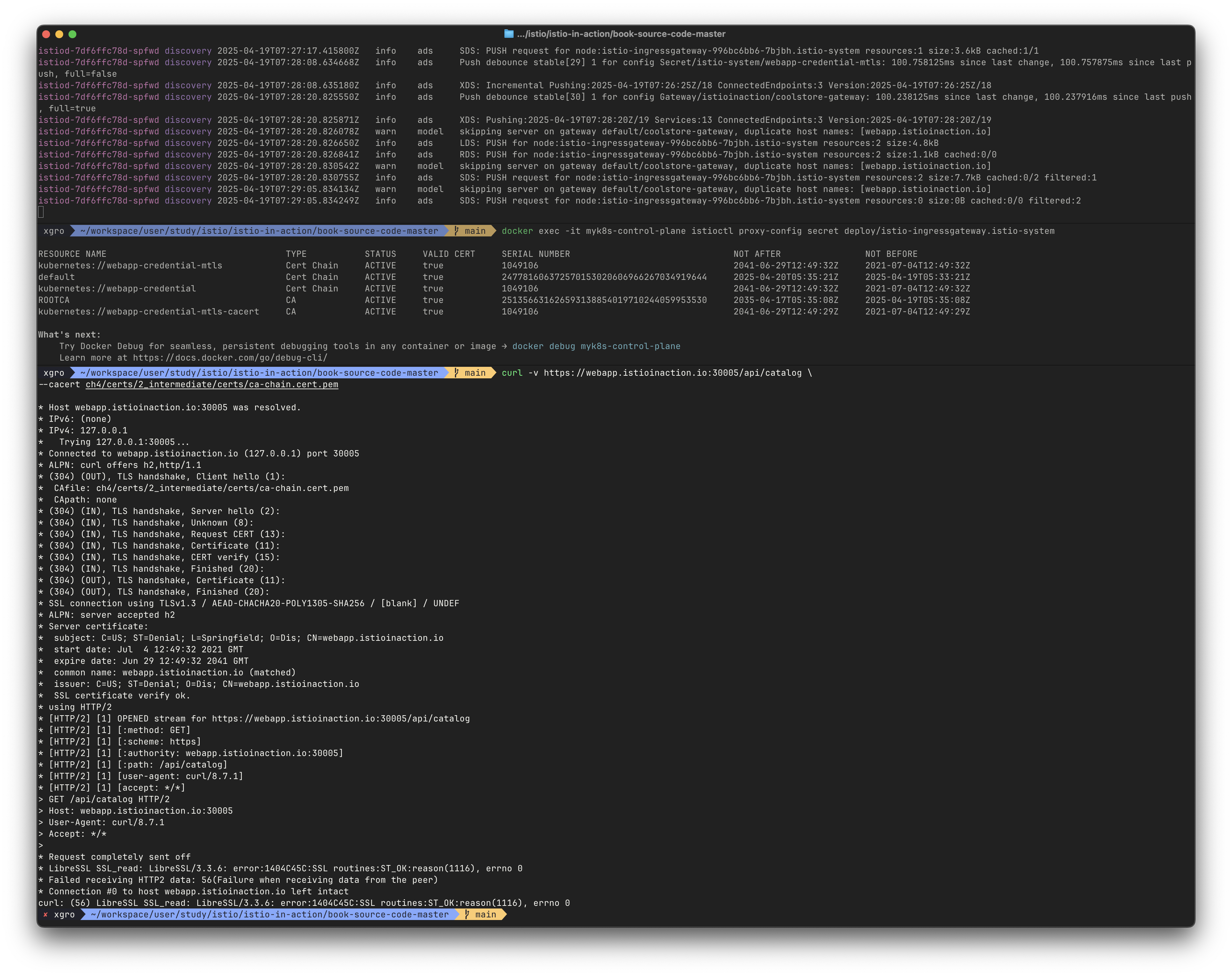The image size is (1232, 976).
Task: Click the yellow minimize window button
Action: pyautogui.click(x=59, y=34)
